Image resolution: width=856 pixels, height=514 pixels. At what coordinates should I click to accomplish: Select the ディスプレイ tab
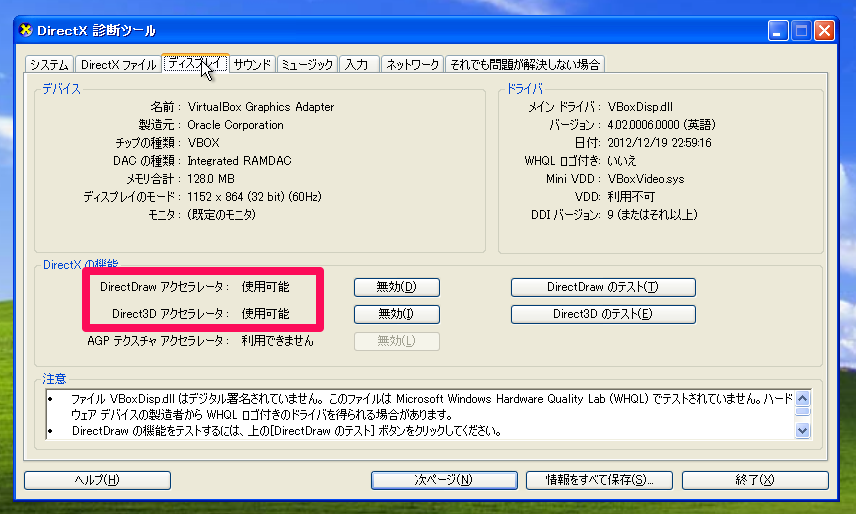point(195,64)
